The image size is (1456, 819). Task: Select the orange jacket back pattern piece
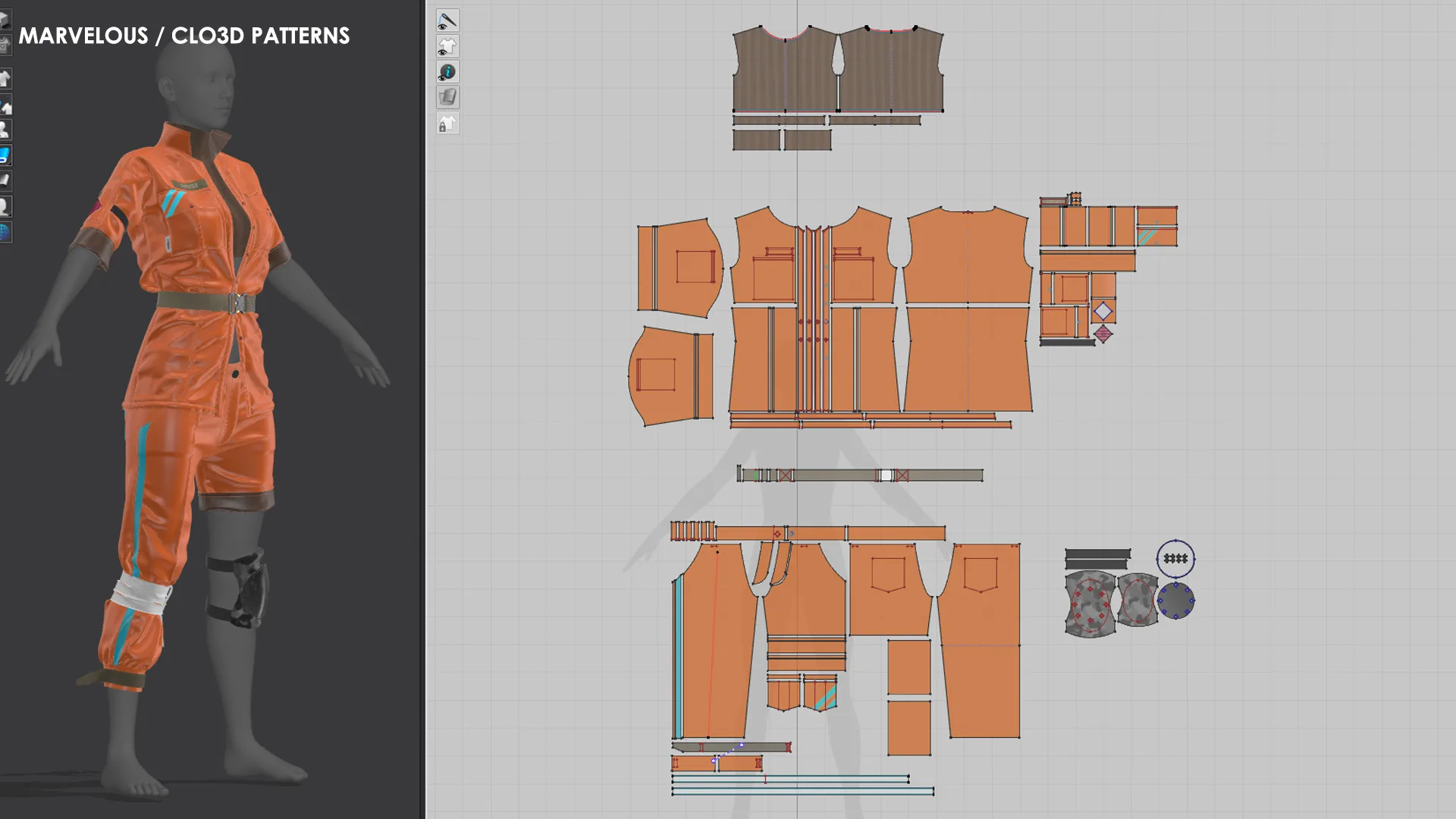(968, 256)
